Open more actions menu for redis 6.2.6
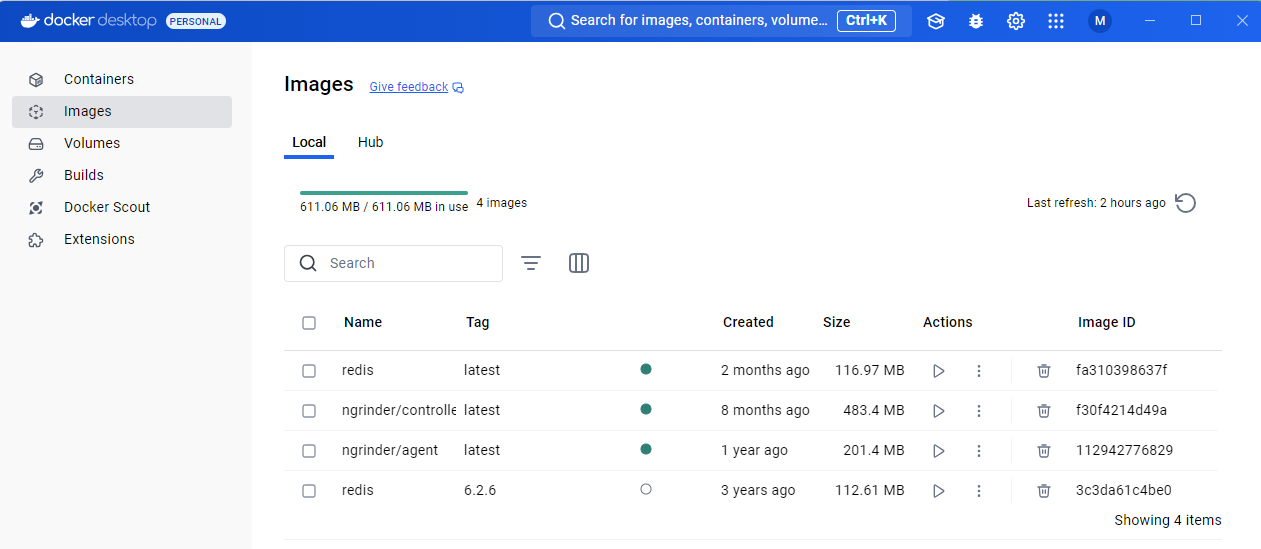The image size is (1261, 549). (x=979, y=491)
